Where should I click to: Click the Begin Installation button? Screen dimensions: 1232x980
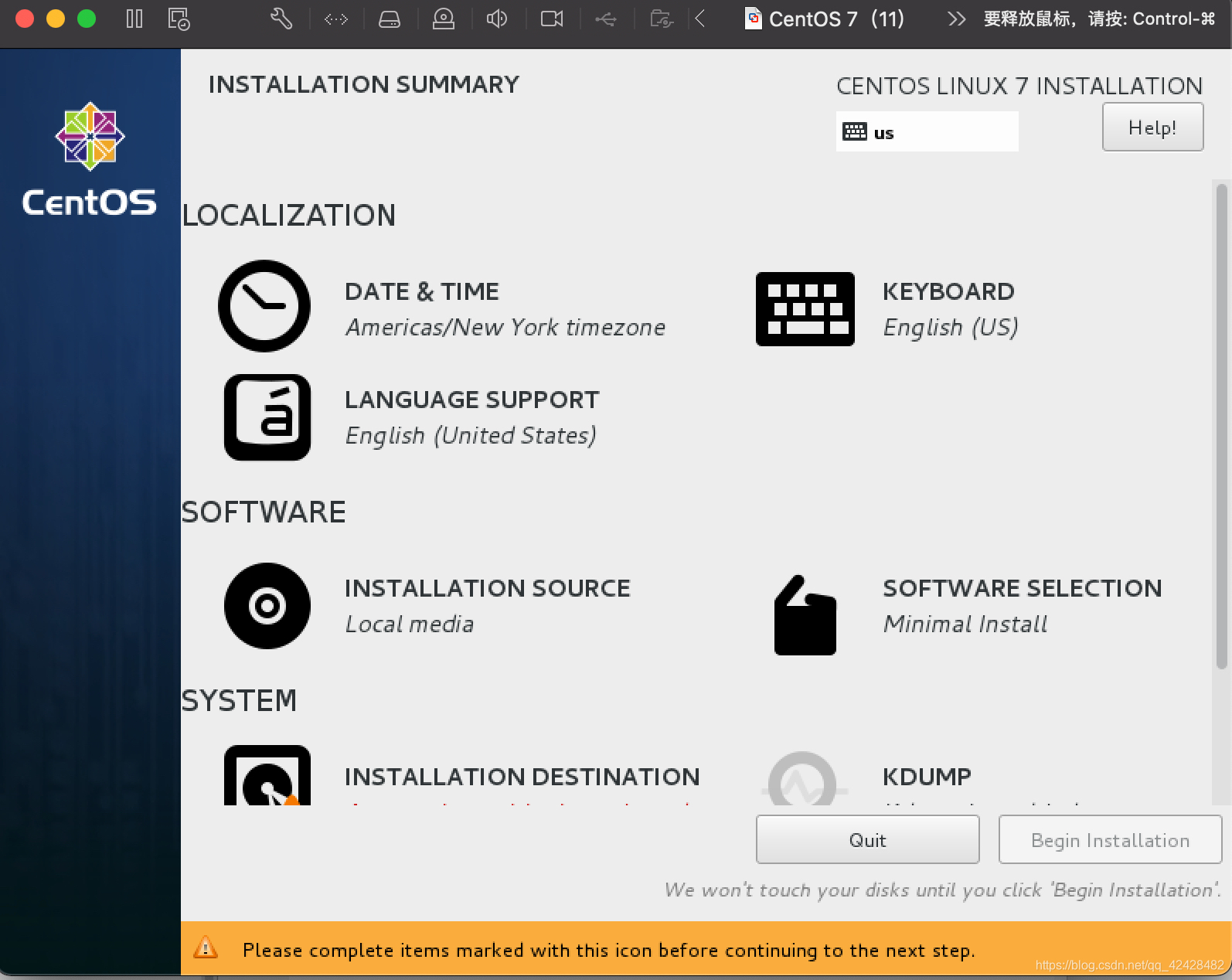[x=1110, y=840]
